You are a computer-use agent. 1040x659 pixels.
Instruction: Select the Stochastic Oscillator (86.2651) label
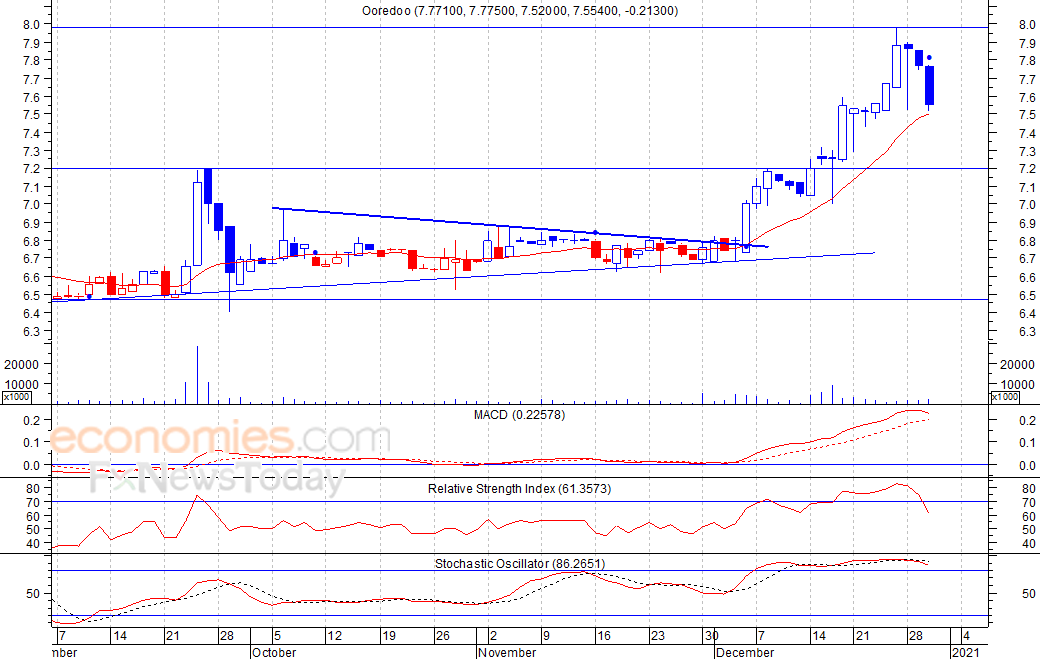click(x=519, y=564)
